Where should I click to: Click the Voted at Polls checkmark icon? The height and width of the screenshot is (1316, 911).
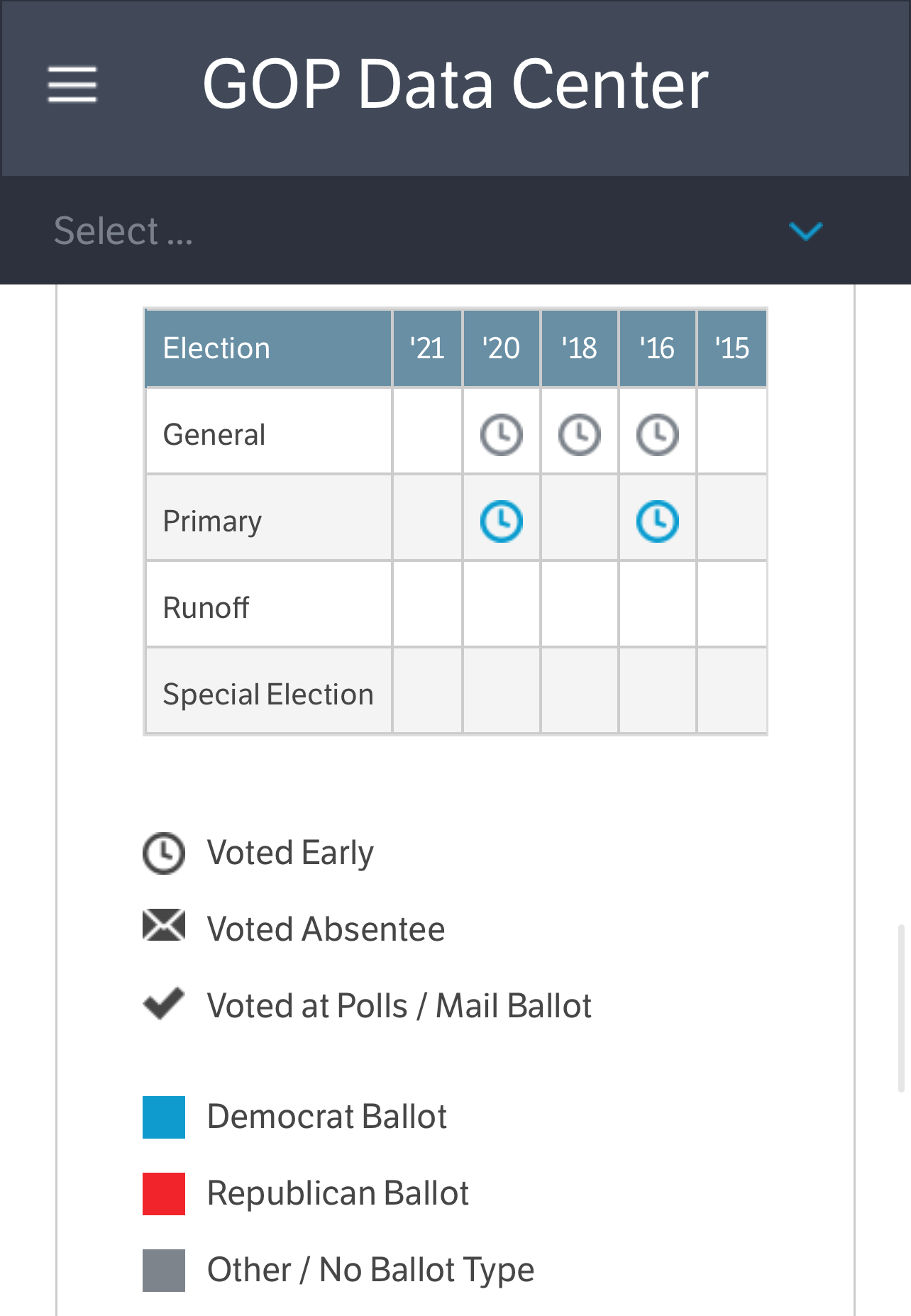pos(164,1003)
